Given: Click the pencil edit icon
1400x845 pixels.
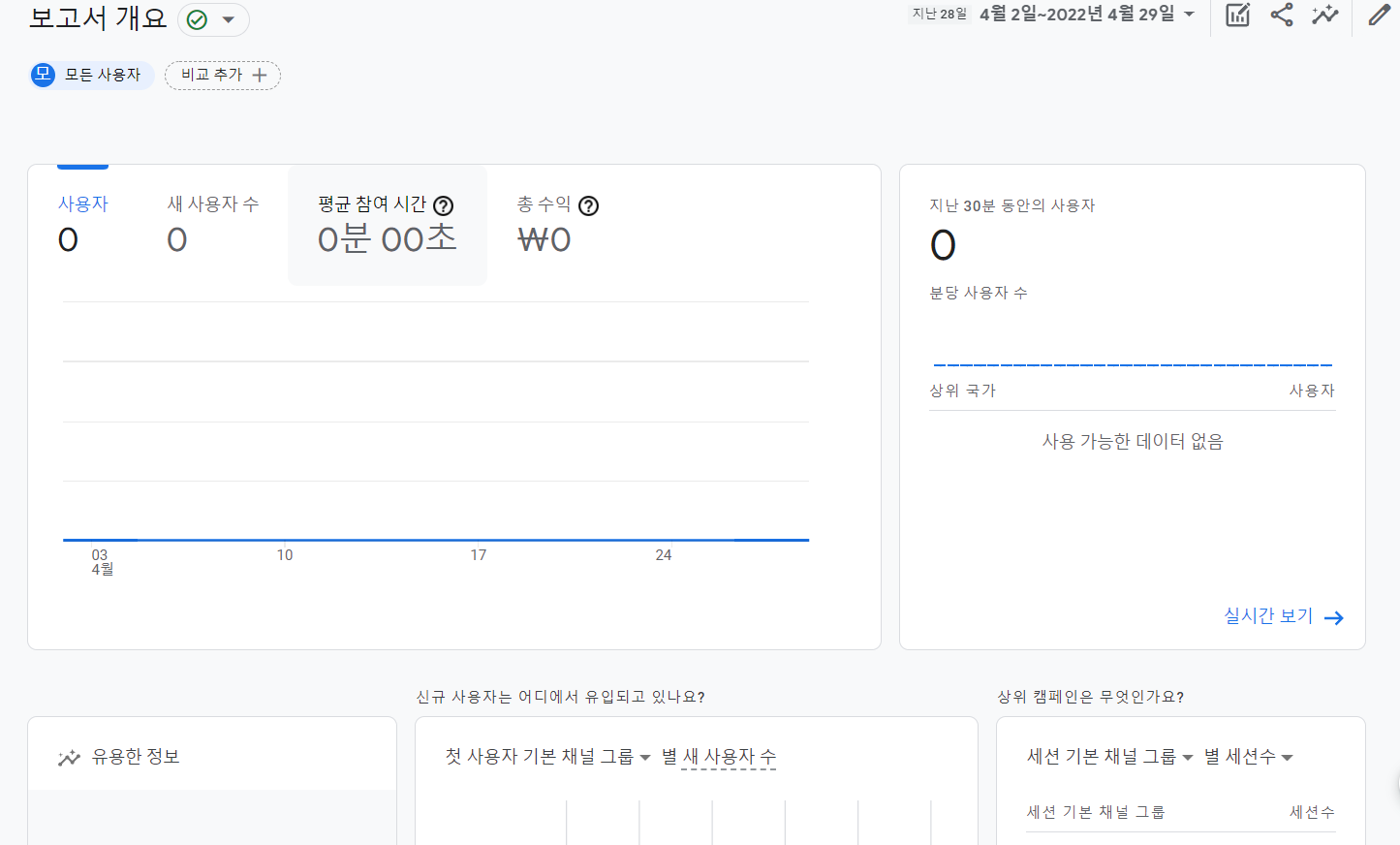Looking at the screenshot, I should (x=1380, y=15).
